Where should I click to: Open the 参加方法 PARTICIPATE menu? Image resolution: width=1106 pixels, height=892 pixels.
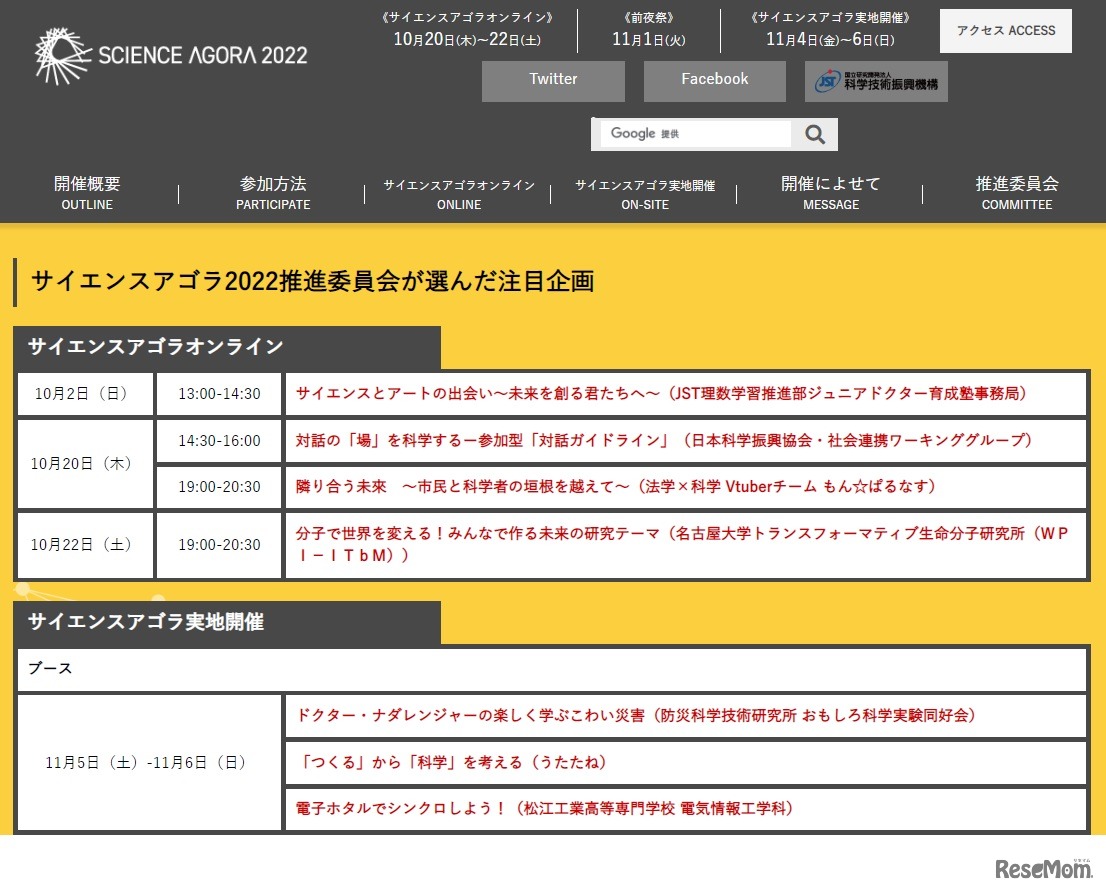[x=273, y=193]
